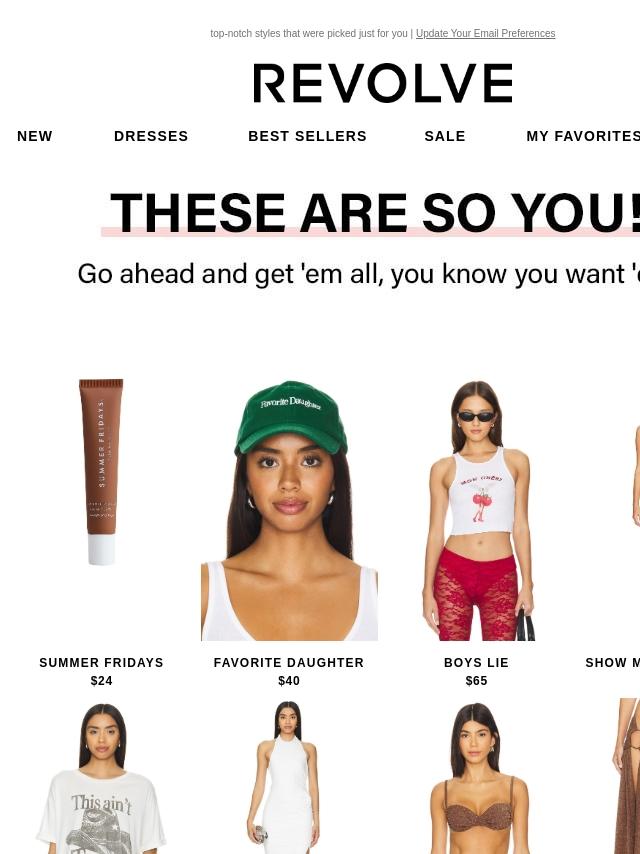Go to the NEW menu item
Image resolution: width=640 pixels, height=854 pixels.
pyautogui.click(x=35, y=136)
